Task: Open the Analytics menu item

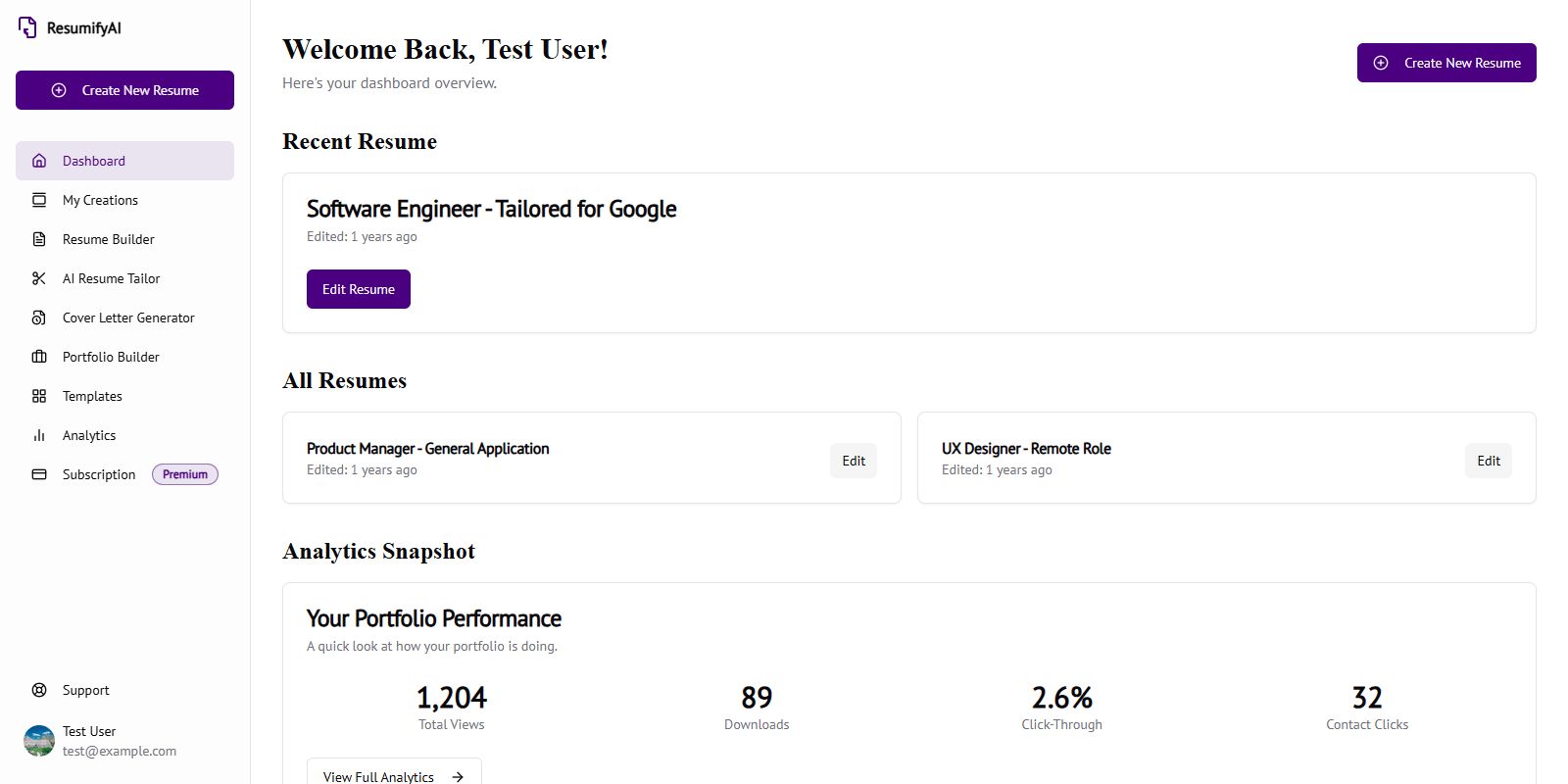Action: click(x=89, y=435)
